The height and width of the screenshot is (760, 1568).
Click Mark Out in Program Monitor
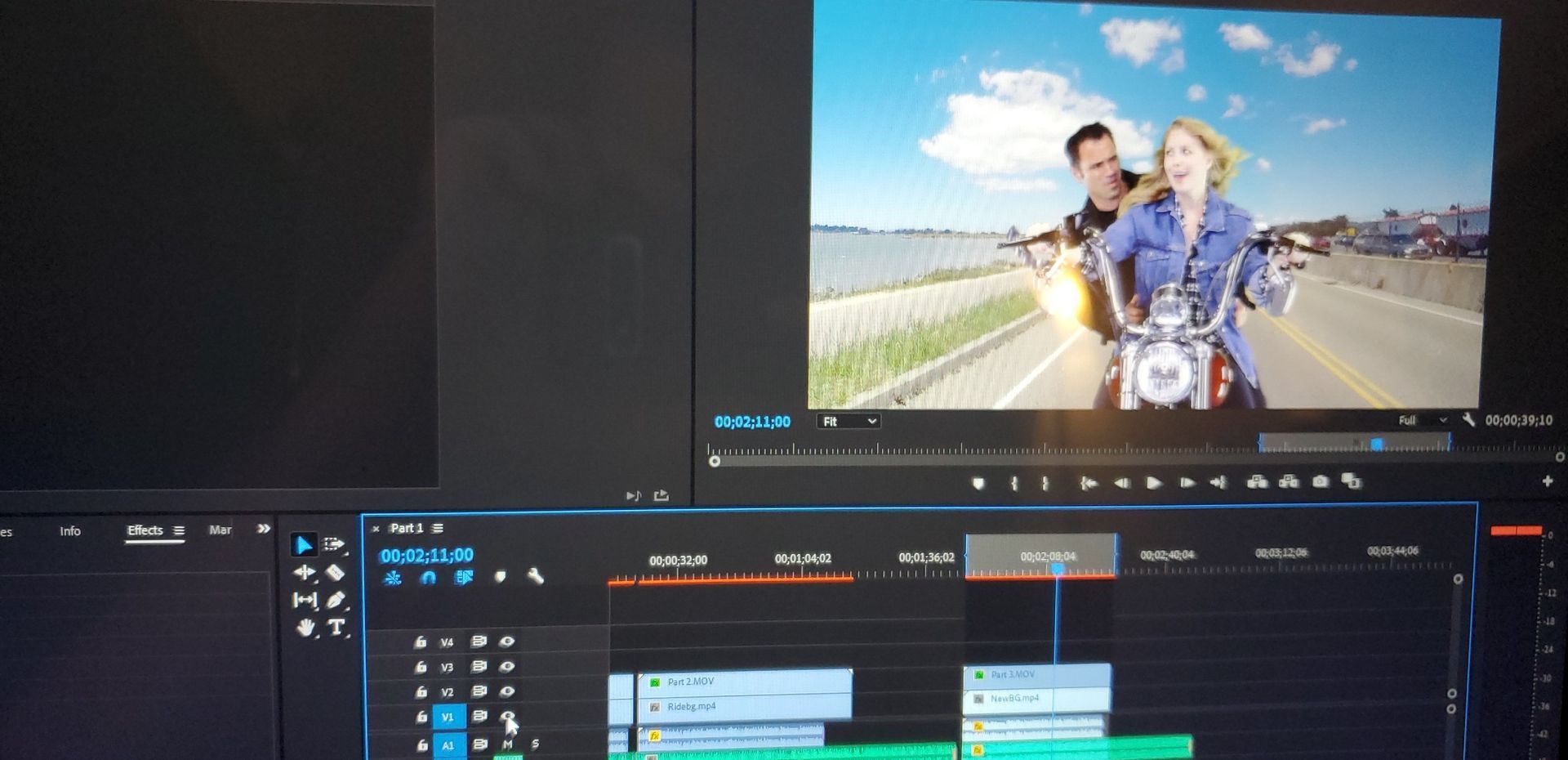pos(1045,483)
